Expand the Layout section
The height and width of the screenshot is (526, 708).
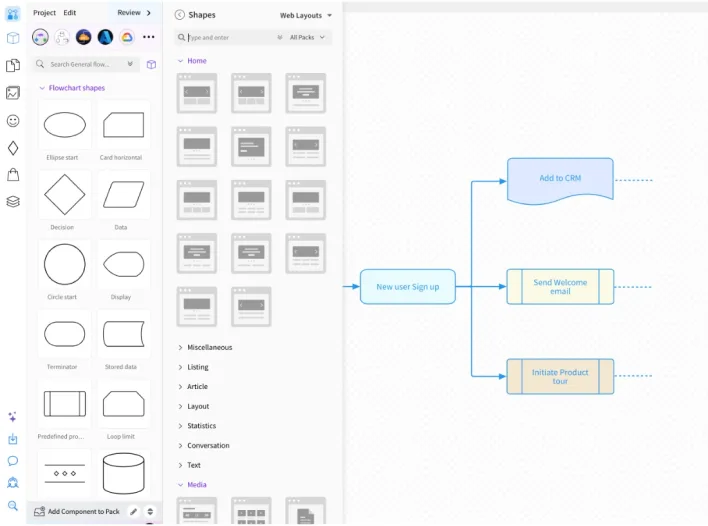[194, 406]
